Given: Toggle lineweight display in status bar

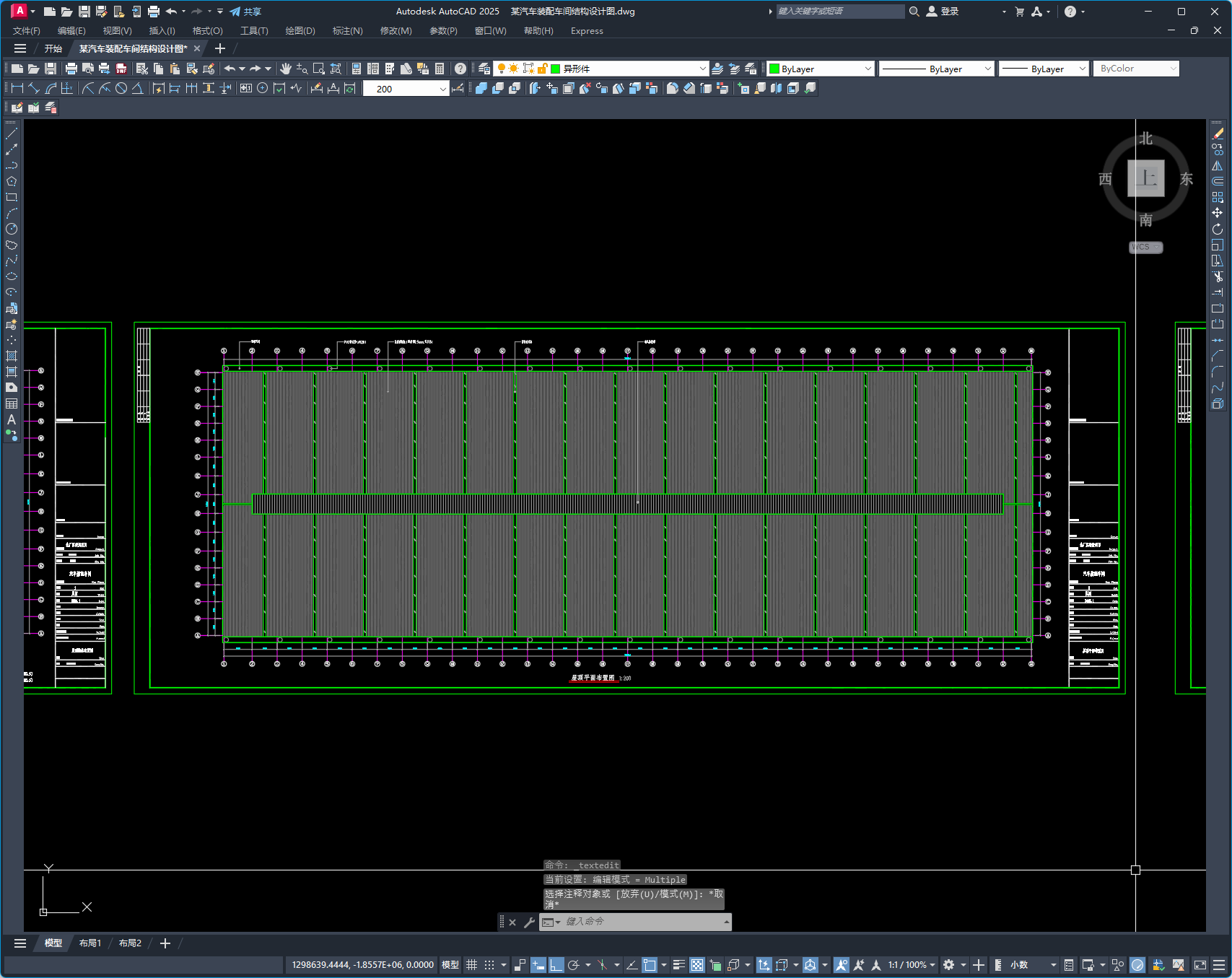Looking at the screenshot, I should pyautogui.click(x=679, y=965).
